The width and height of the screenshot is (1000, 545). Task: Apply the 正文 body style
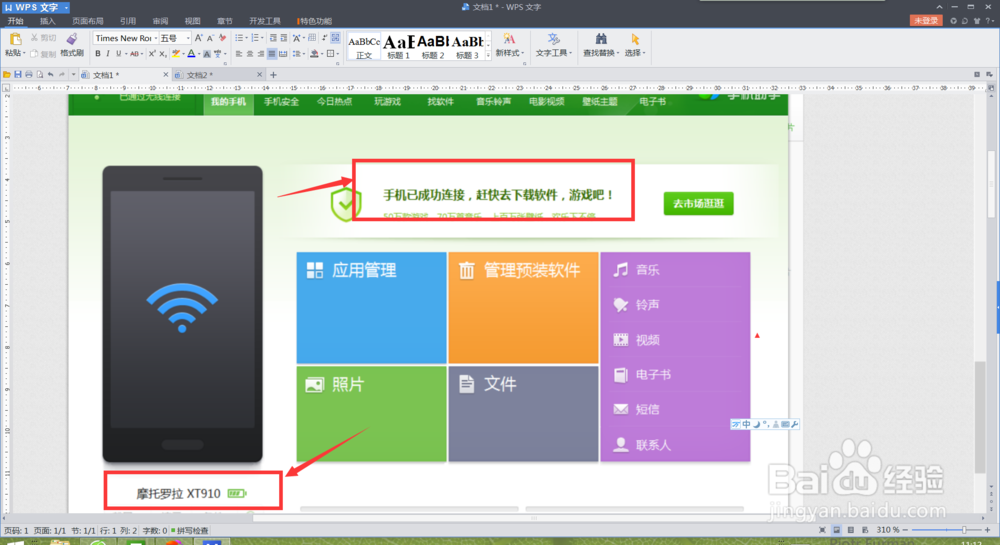click(x=364, y=46)
